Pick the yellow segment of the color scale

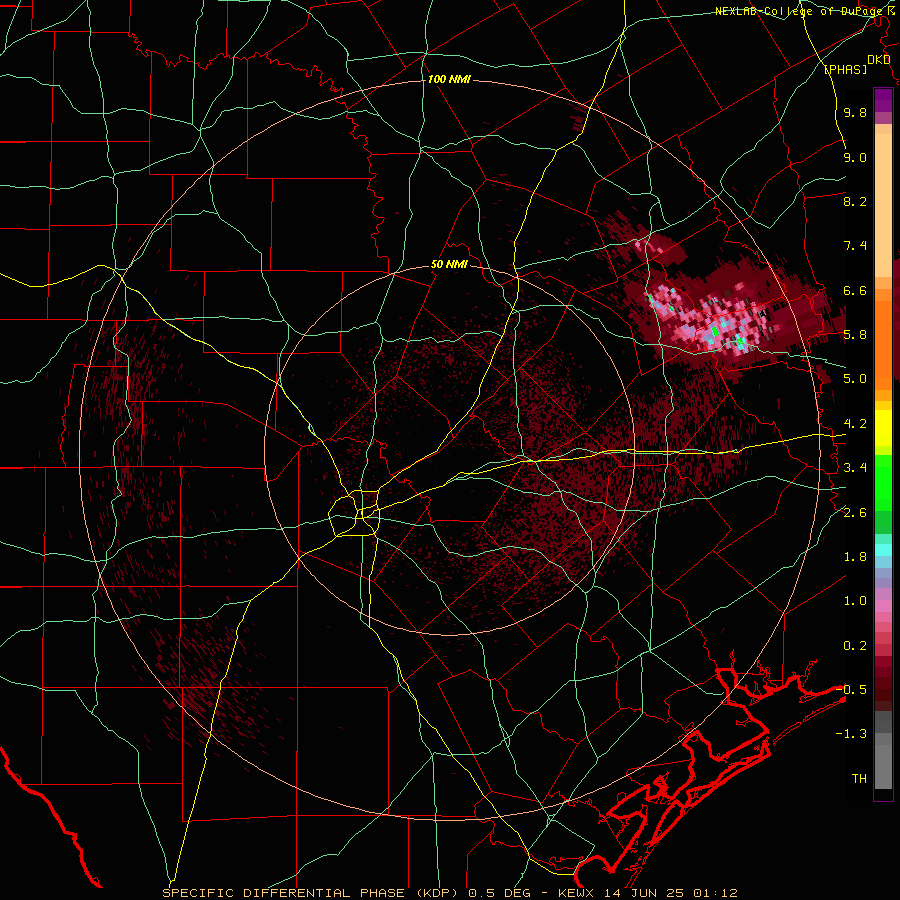coord(883,428)
